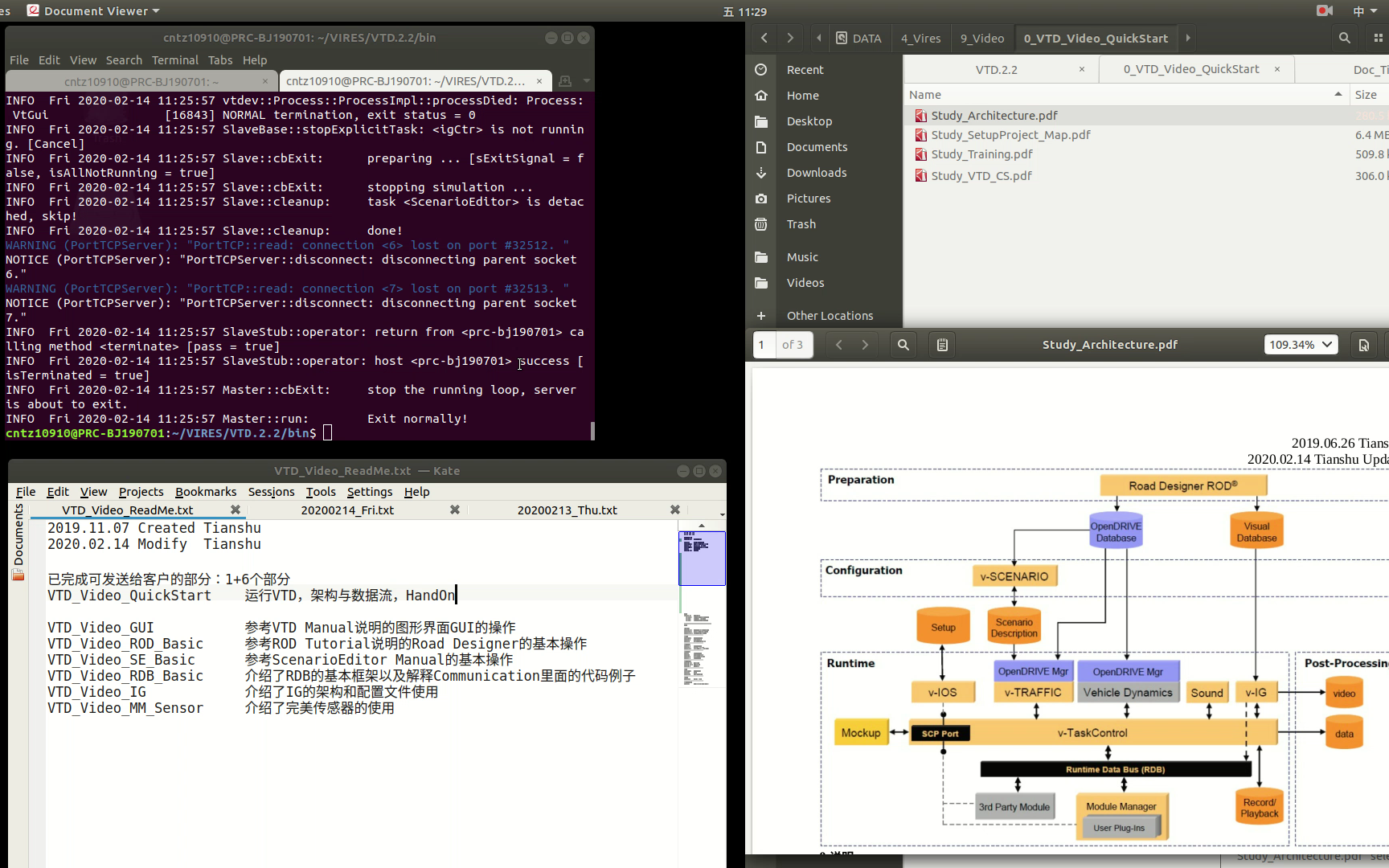
Task: Click Kate scrollbar minimap thumb
Action: coord(702,558)
